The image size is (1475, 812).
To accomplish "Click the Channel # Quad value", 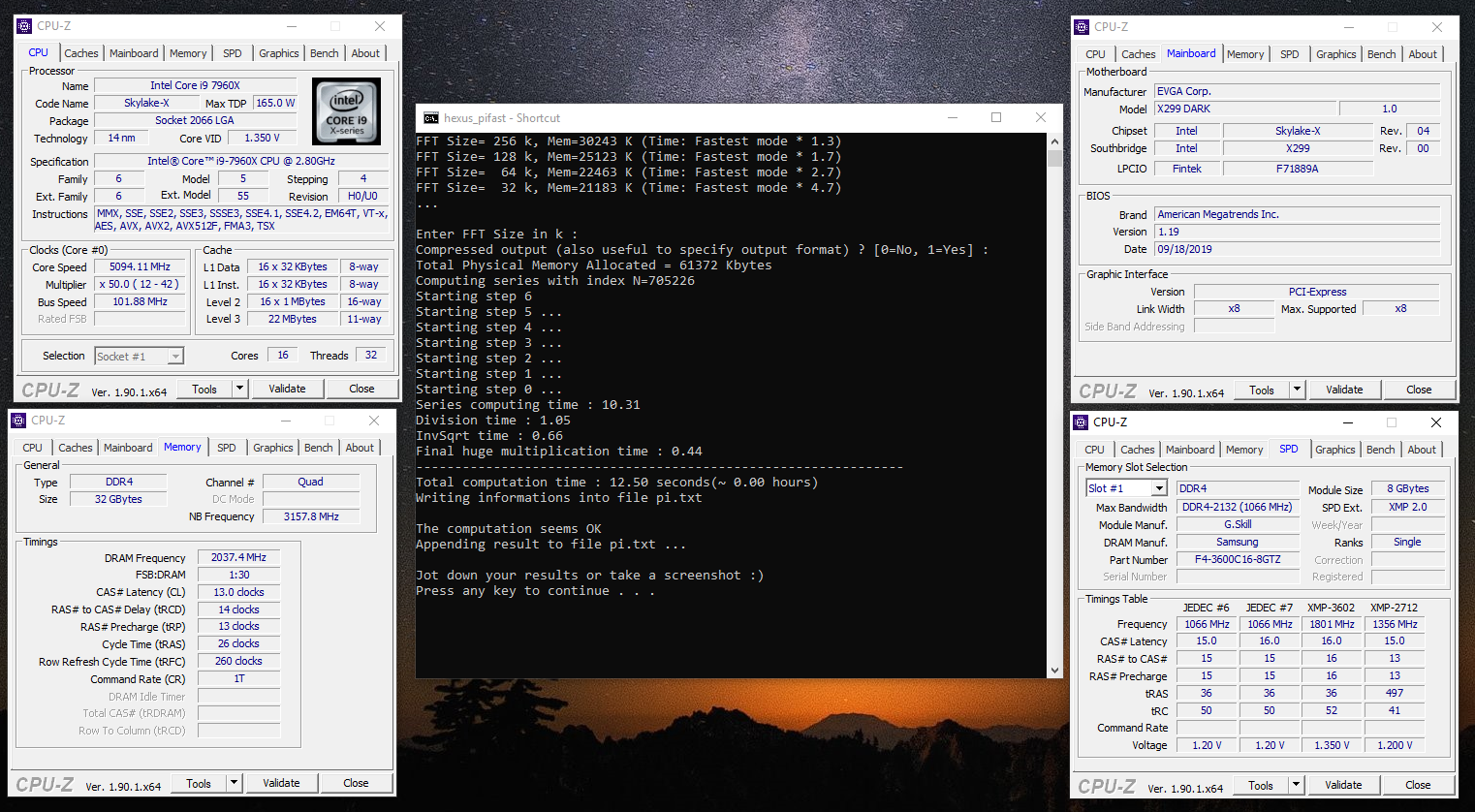I will (x=311, y=482).
